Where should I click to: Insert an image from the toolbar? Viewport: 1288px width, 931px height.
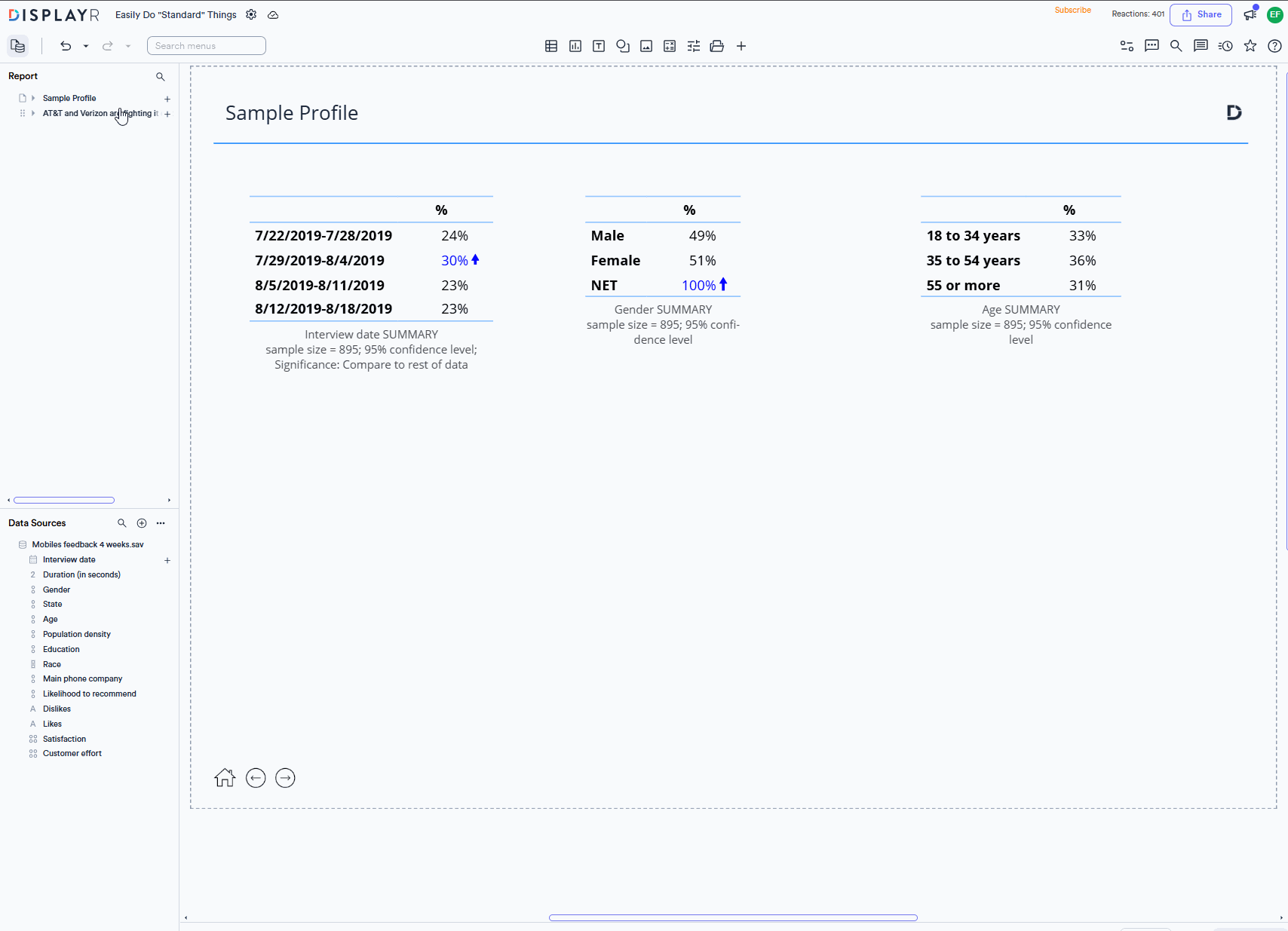pos(646,45)
